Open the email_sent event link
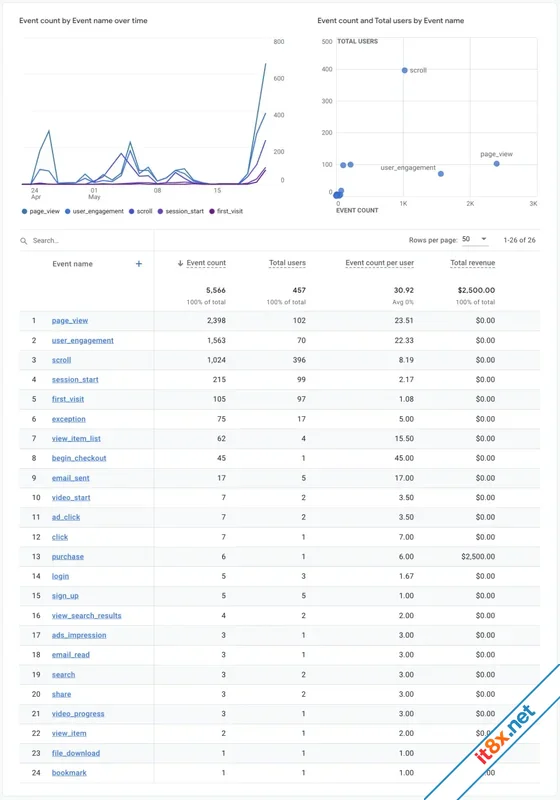 70,478
